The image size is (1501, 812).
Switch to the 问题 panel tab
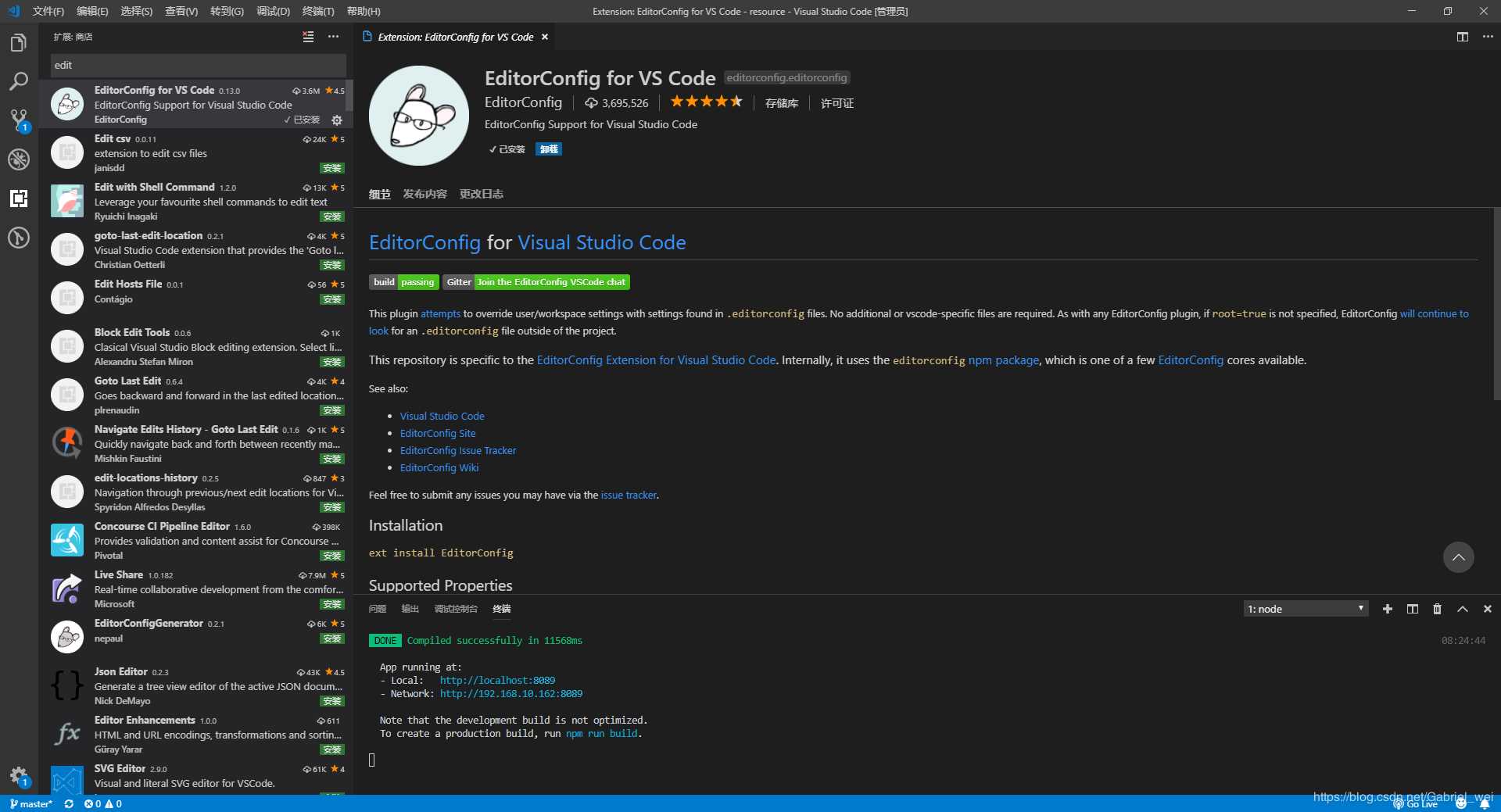[378, 609]
